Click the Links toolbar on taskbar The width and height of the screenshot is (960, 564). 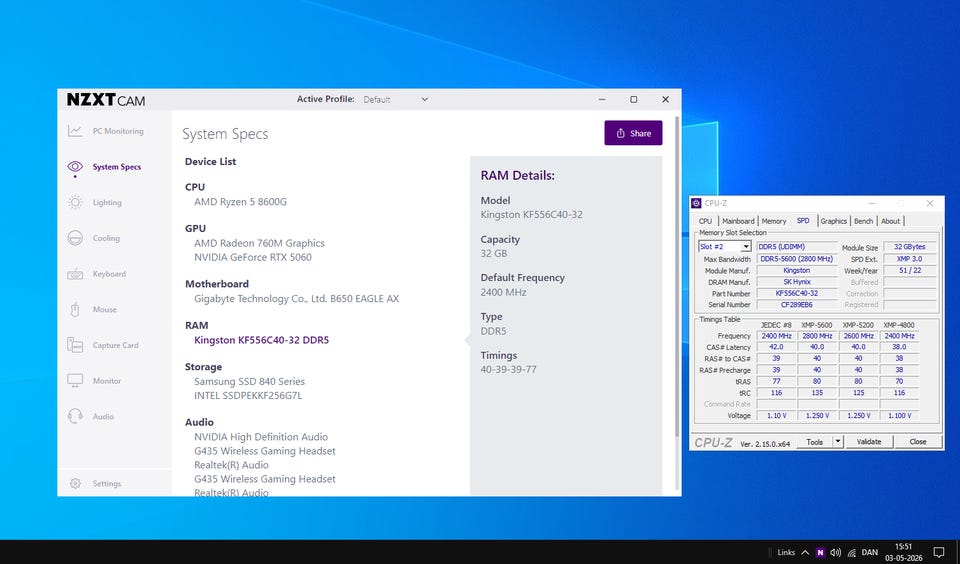pyautogui.click(x=786, y=552)
